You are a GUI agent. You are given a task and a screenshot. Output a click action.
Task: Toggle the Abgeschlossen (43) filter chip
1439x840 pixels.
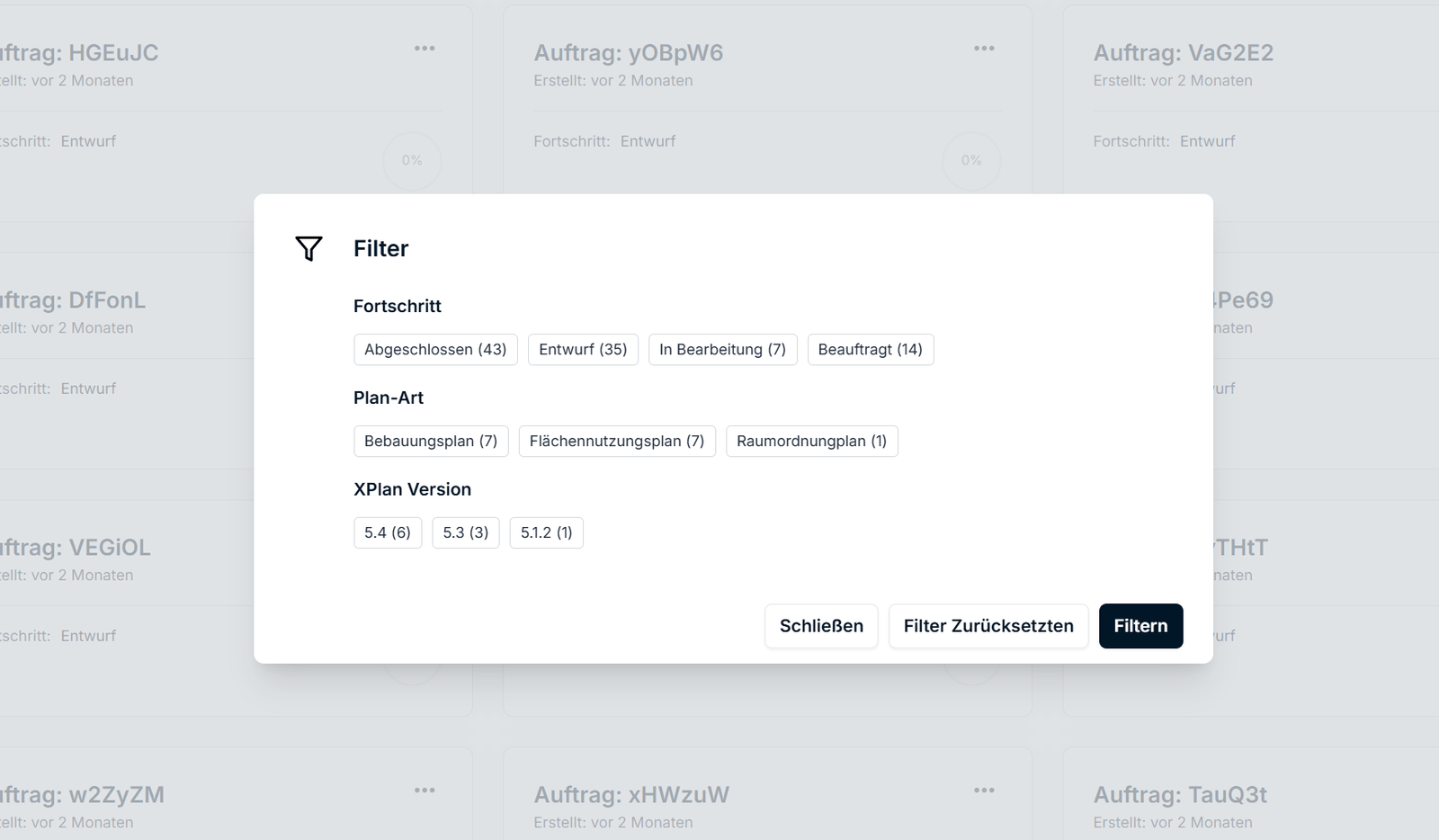click(x=435, y=349)
